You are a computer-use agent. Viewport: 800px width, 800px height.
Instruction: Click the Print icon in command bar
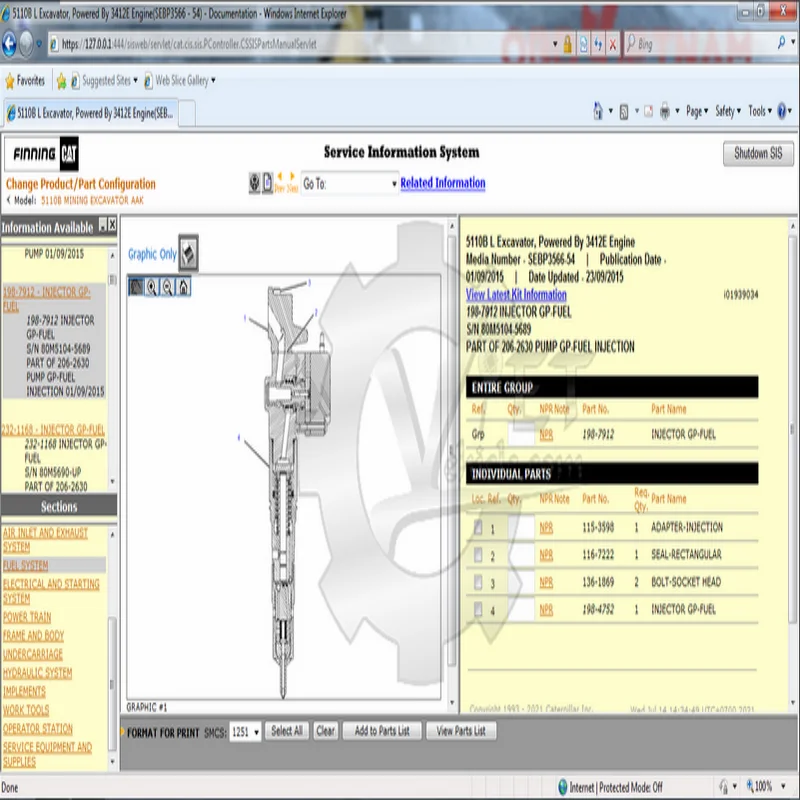click(664, 111)
